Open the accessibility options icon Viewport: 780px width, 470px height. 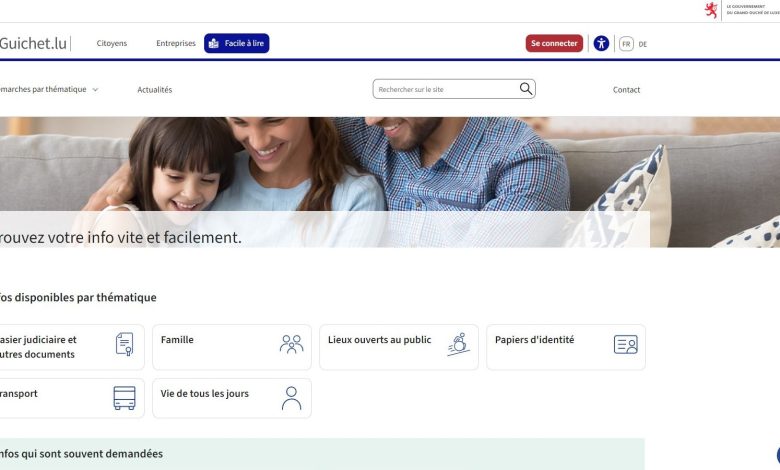click(x=601, y=44)
